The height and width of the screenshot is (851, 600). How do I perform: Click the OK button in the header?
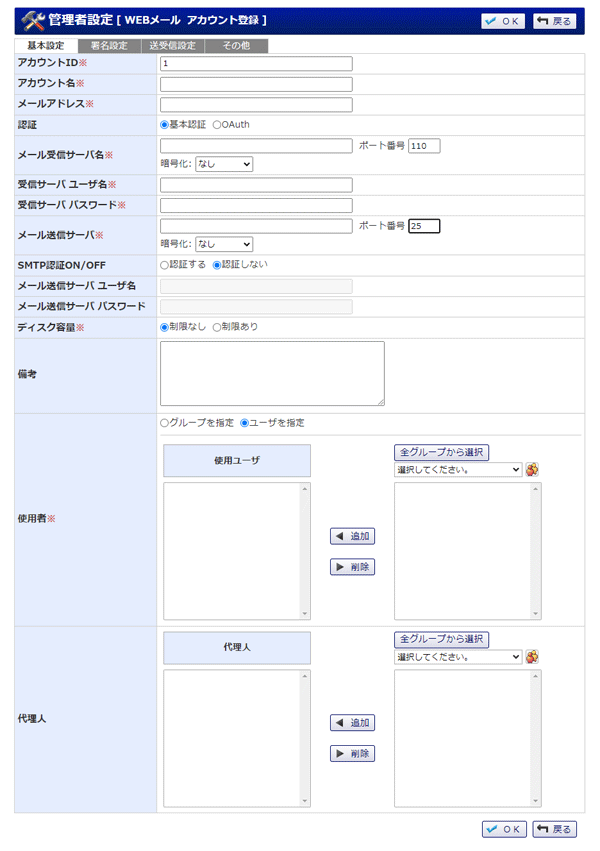point(503,21)
